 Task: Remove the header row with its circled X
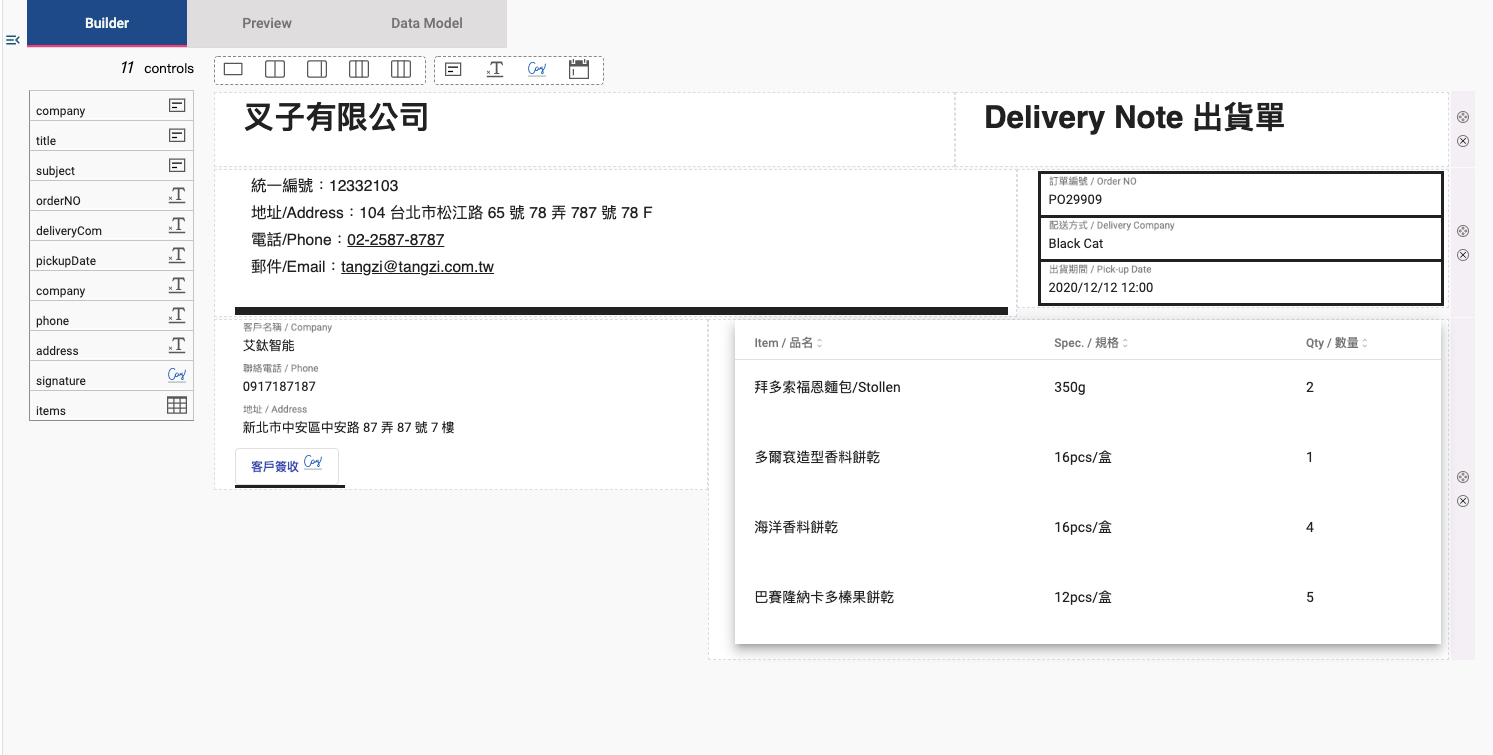(1463, 141)
